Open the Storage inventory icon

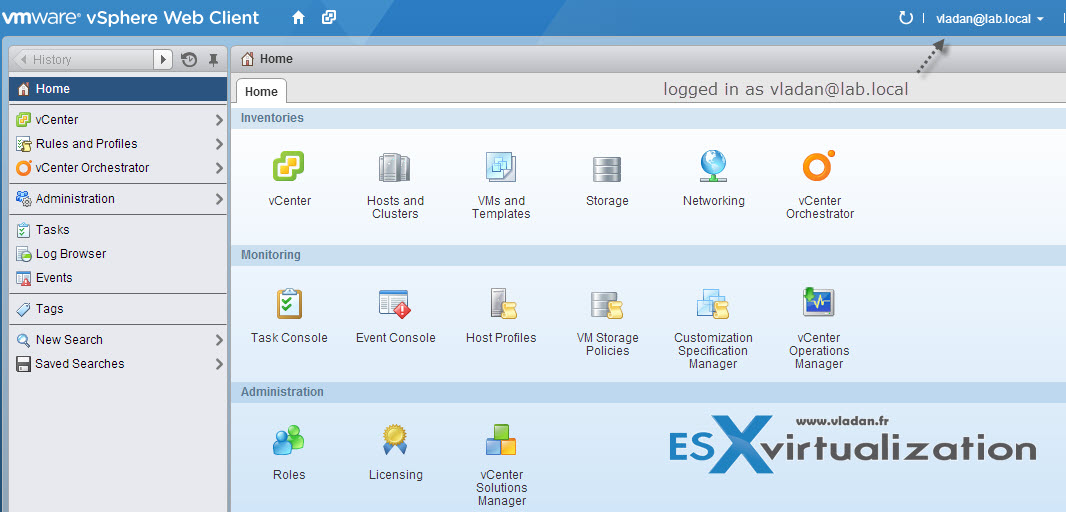tap(606, 169)
